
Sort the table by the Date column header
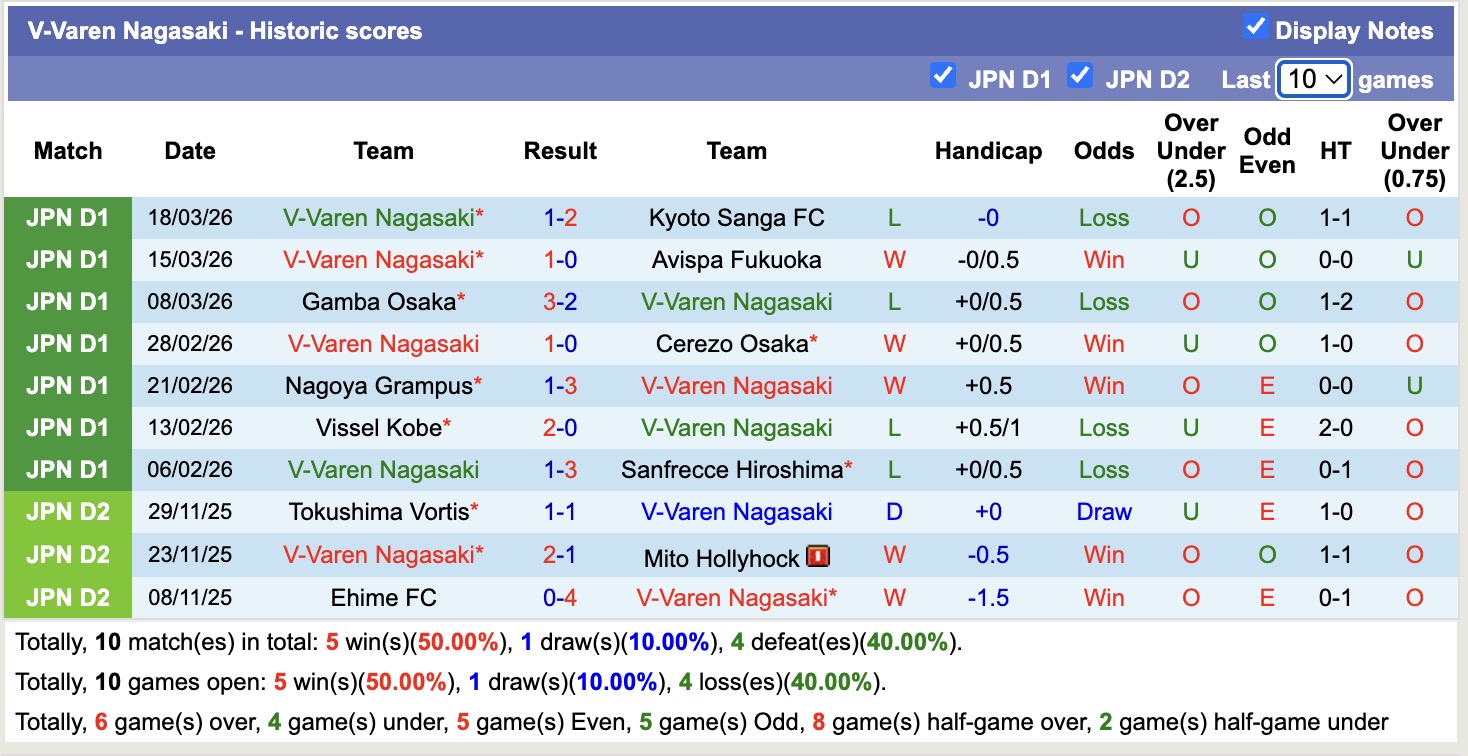pyautogui.click(x=189, y=151)
